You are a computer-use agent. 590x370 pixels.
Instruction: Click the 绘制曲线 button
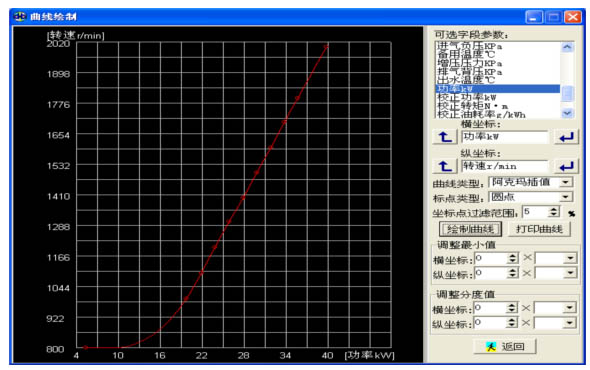[x=470, y=229]
